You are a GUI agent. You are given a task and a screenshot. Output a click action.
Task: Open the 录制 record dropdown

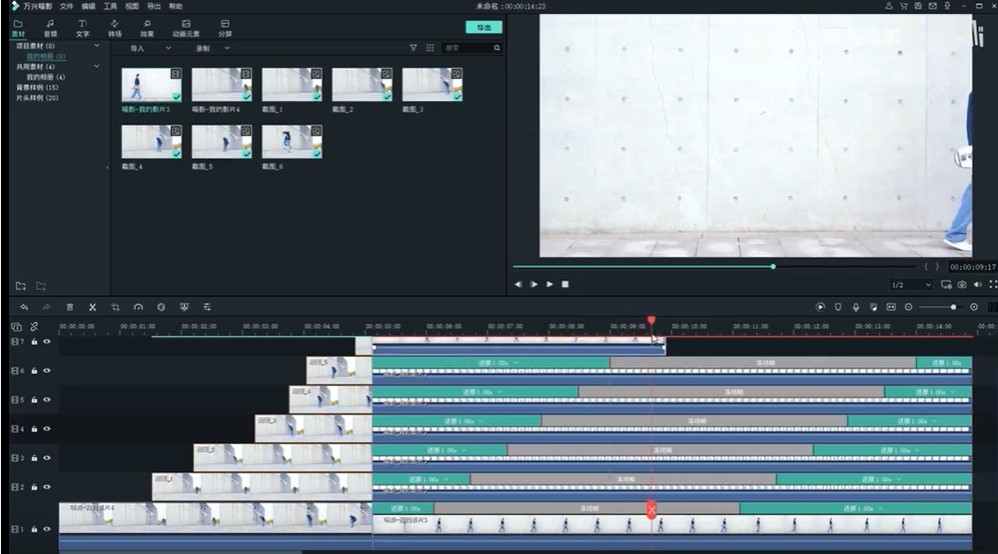tap(213, 48)
